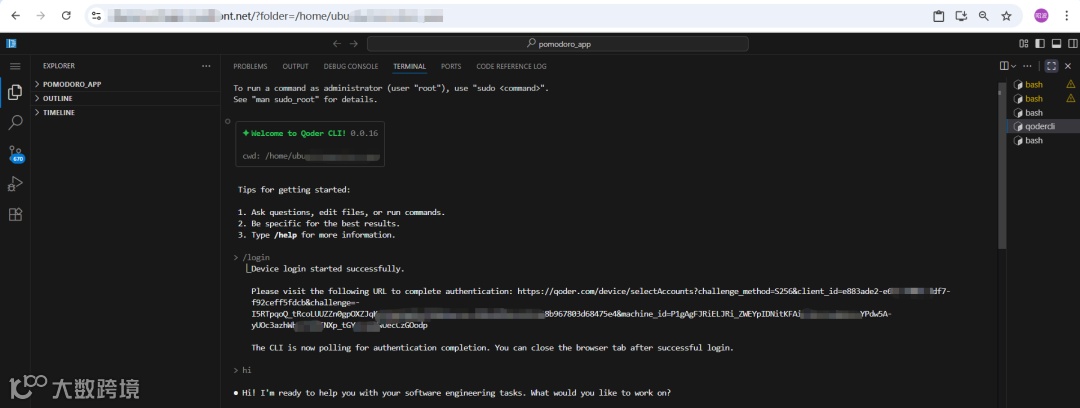Screen dimensions: 1080x408
Task: Open the split terminal dropdown arrow
Action: 1013,66
